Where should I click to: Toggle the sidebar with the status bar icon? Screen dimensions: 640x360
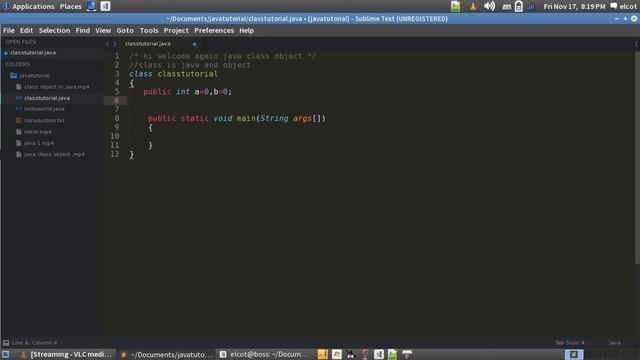click(x=6, y=343)
